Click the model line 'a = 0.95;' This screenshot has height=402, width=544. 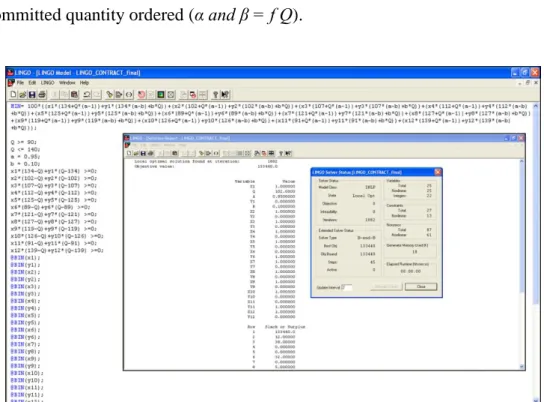25,157
